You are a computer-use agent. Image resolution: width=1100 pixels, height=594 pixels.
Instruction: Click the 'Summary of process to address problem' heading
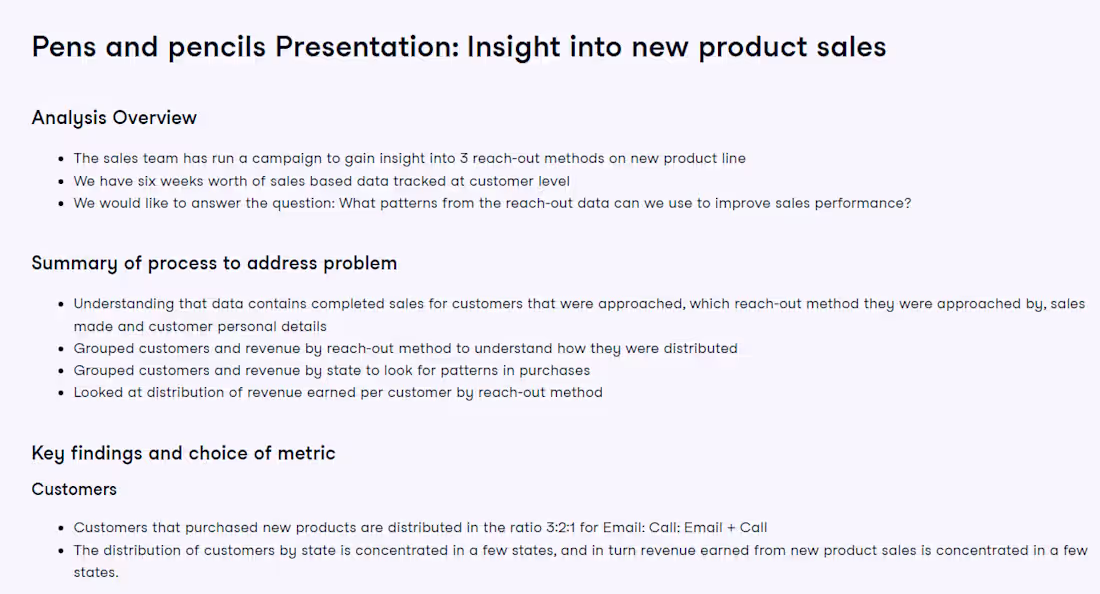[214, 263]
